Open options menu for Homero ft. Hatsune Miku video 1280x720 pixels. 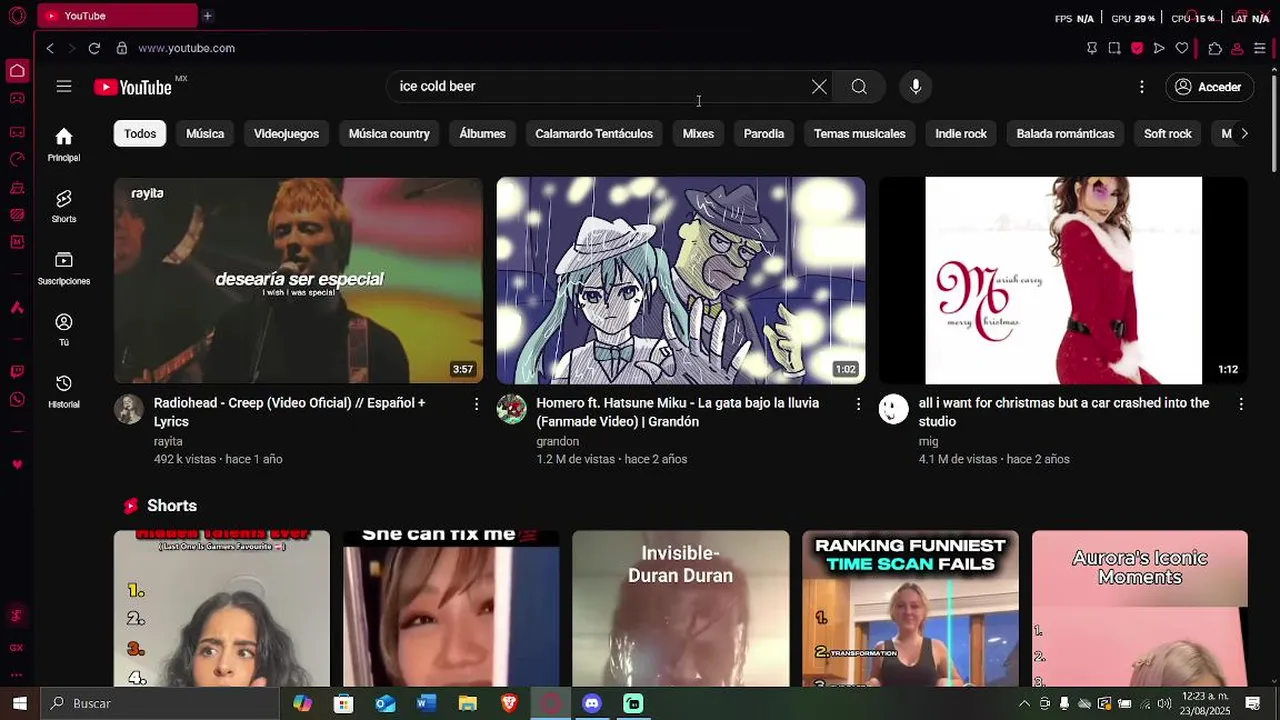coord(858,404)
